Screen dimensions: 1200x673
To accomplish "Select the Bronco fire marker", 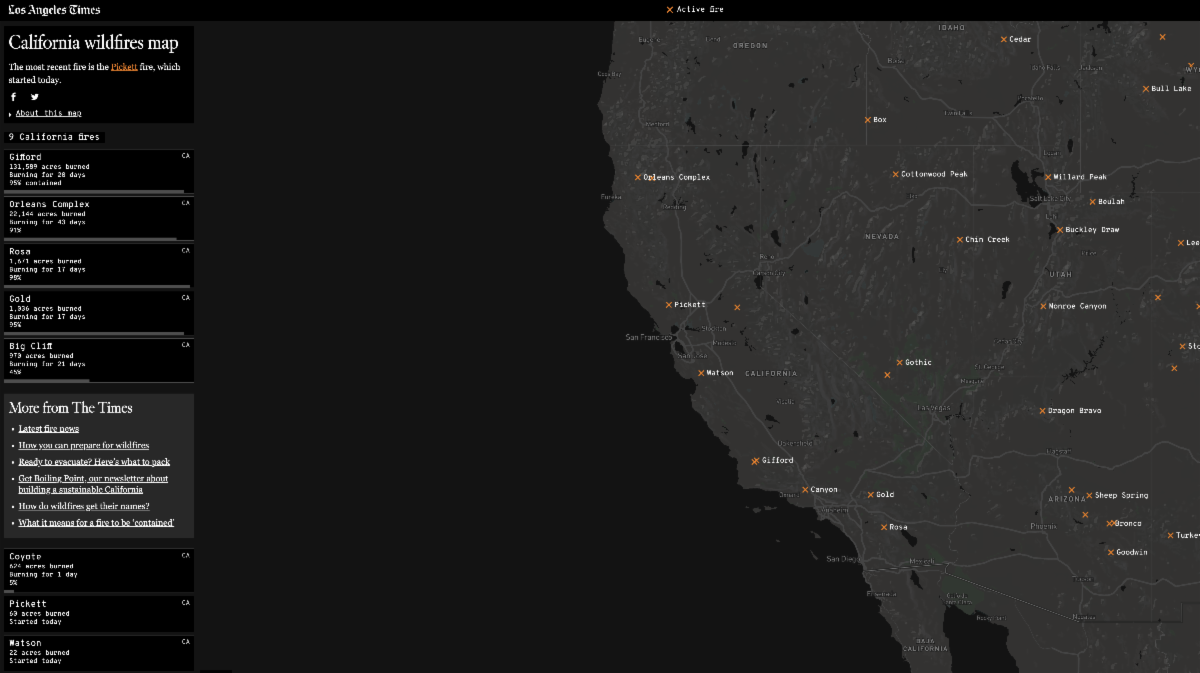I will 1111,523.
